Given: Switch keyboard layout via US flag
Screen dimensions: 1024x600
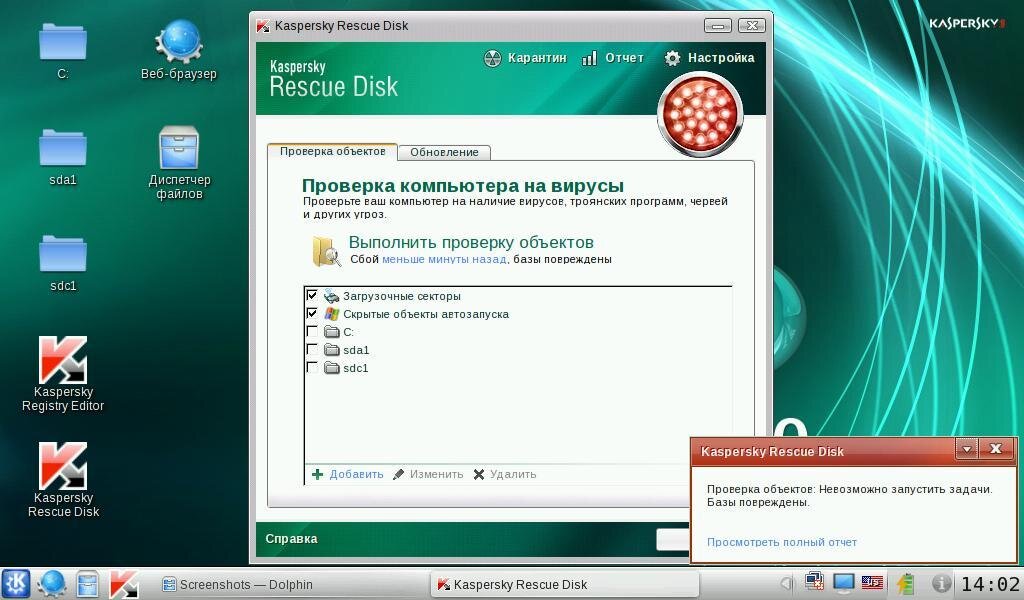Looking at the screenshot, I should point(872,582).
